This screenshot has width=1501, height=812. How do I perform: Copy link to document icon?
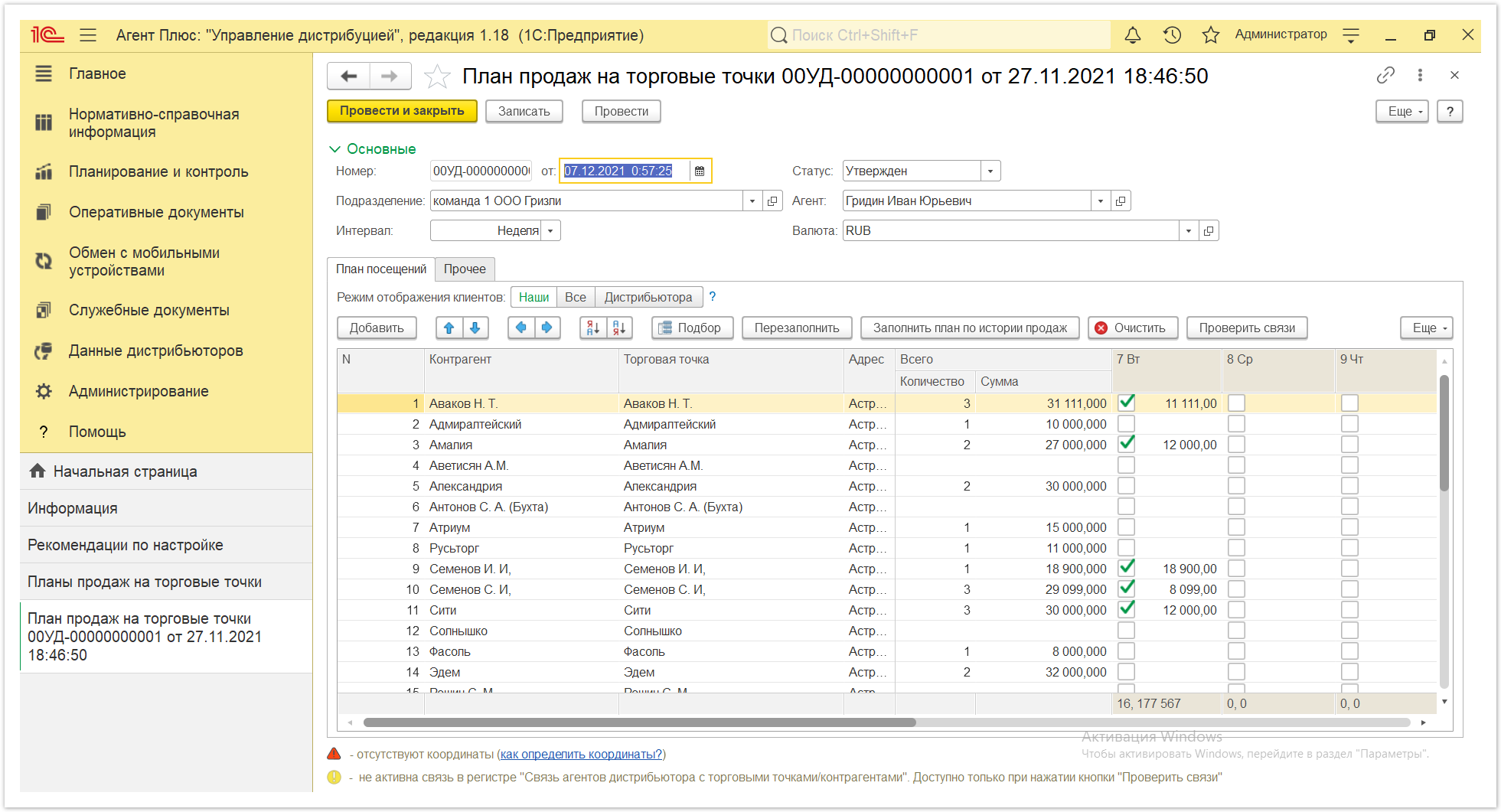[x=1385, y=75]
